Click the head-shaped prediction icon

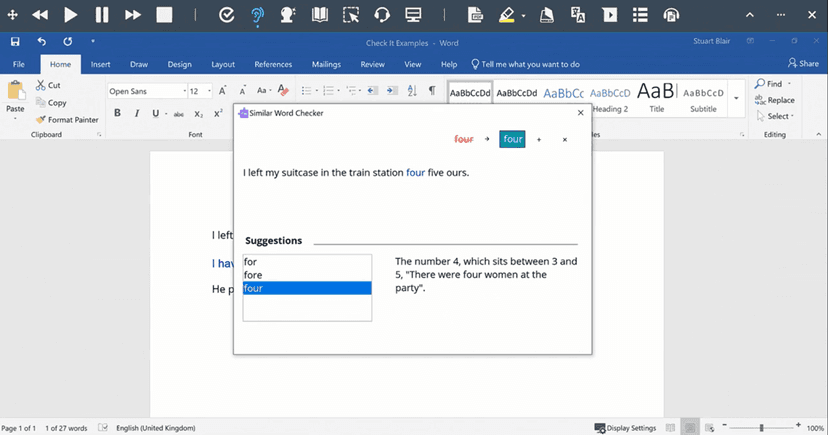coord(288,15)
